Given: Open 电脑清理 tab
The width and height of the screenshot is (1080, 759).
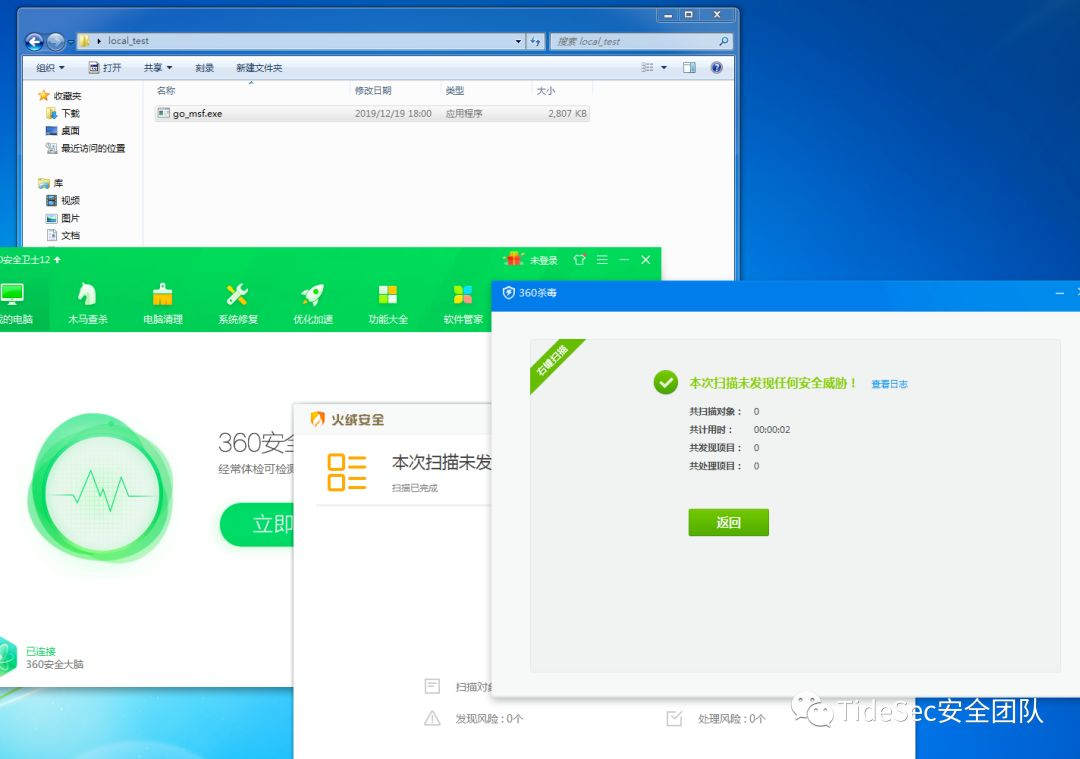Looking at the screenshot, I should click(x=163, y=304).
